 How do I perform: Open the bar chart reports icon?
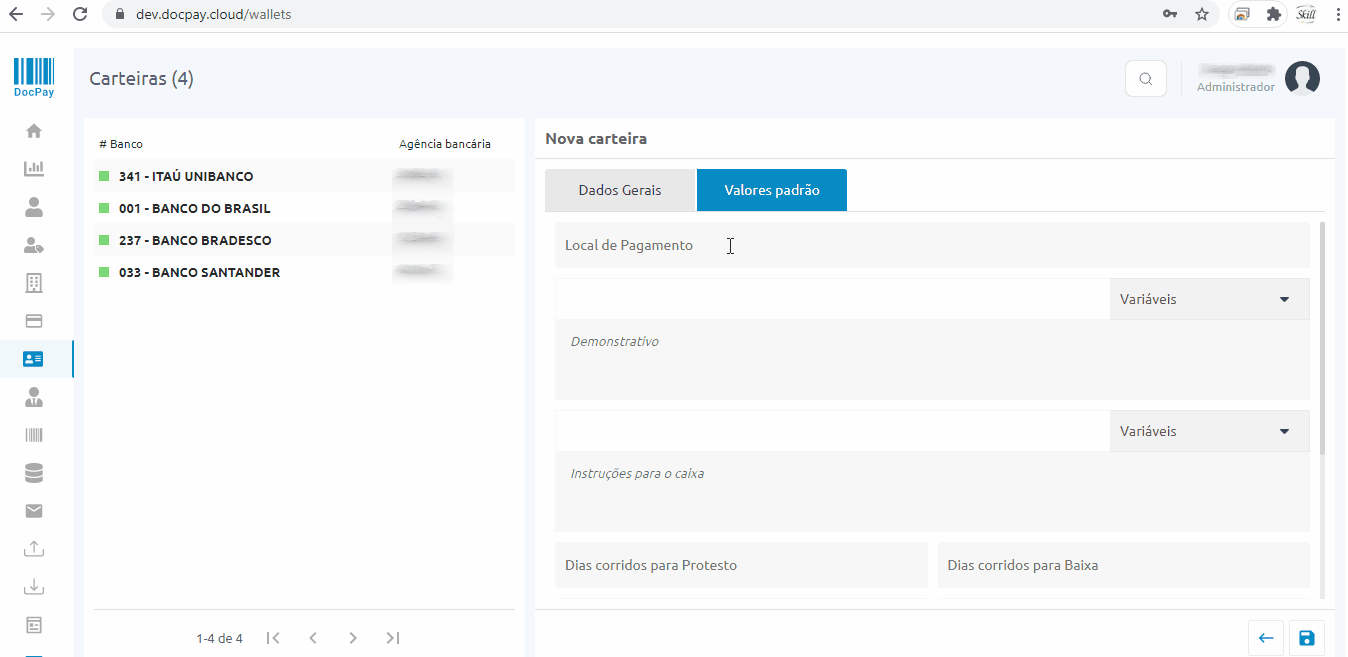[x=34, y=169]
